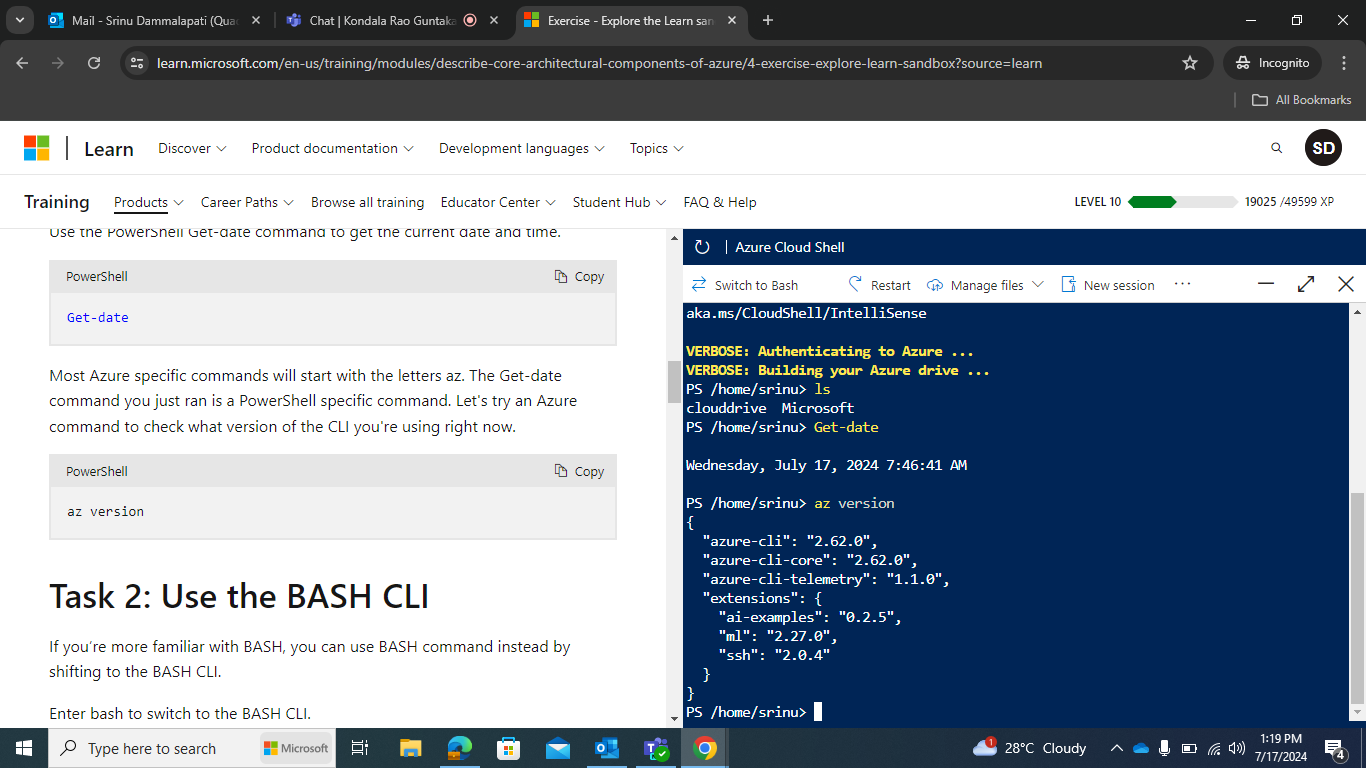This screenshot has width=1366, height=768.
Task: Open the Mail app on taskbar
Action: click(558, 748)
